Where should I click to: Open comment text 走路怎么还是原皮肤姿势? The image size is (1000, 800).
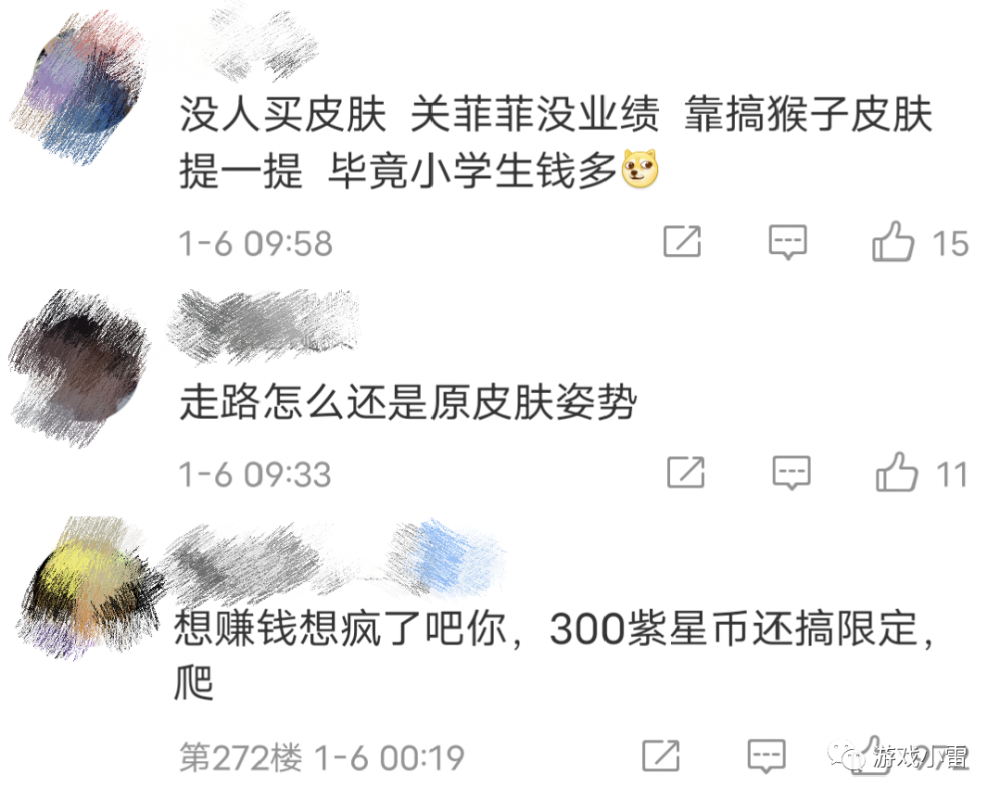point(408,402)
